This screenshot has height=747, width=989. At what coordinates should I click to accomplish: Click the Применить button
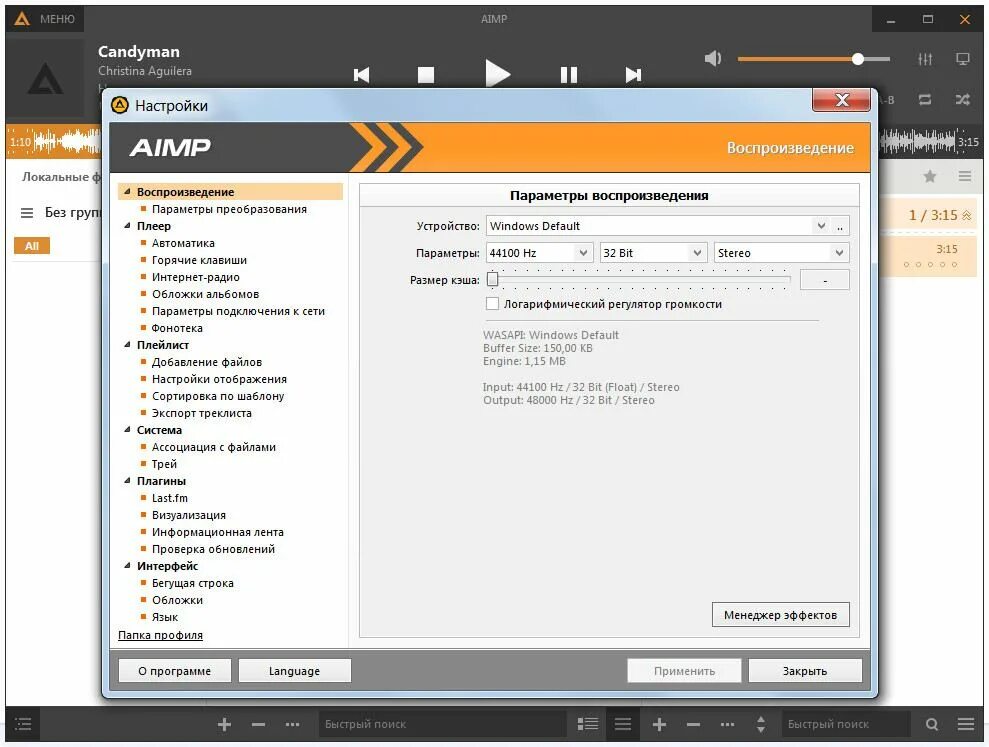[x=684, y=671]
